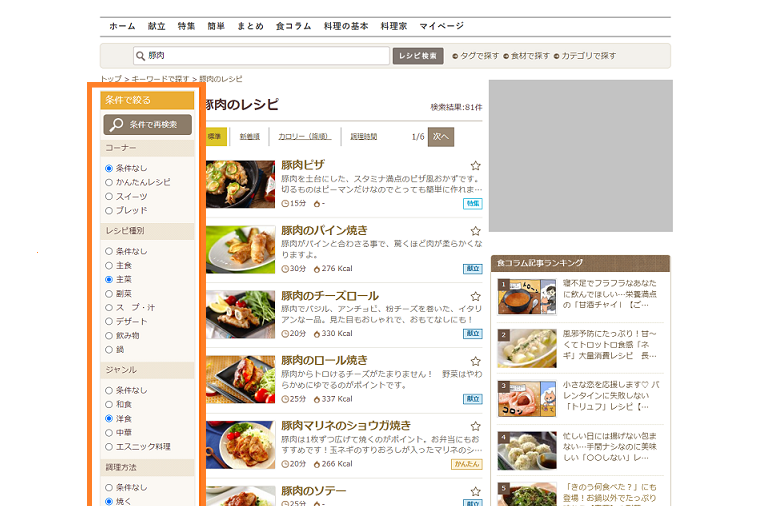Select 和食 in the ジャンル filter
The height and width of the screenshot is (506, 764).
[109, 404]
